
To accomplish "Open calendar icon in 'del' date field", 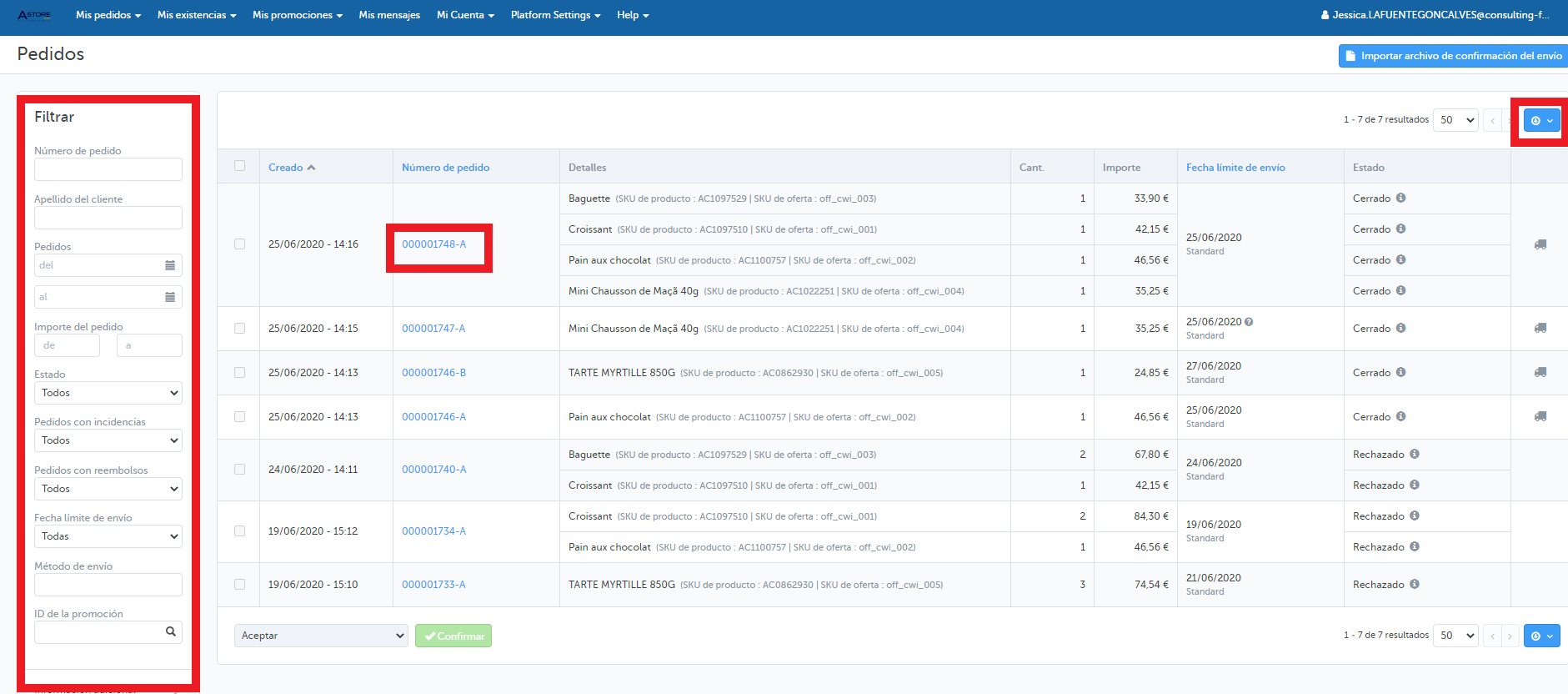I will pyautogui.click(x=170, y=265).
